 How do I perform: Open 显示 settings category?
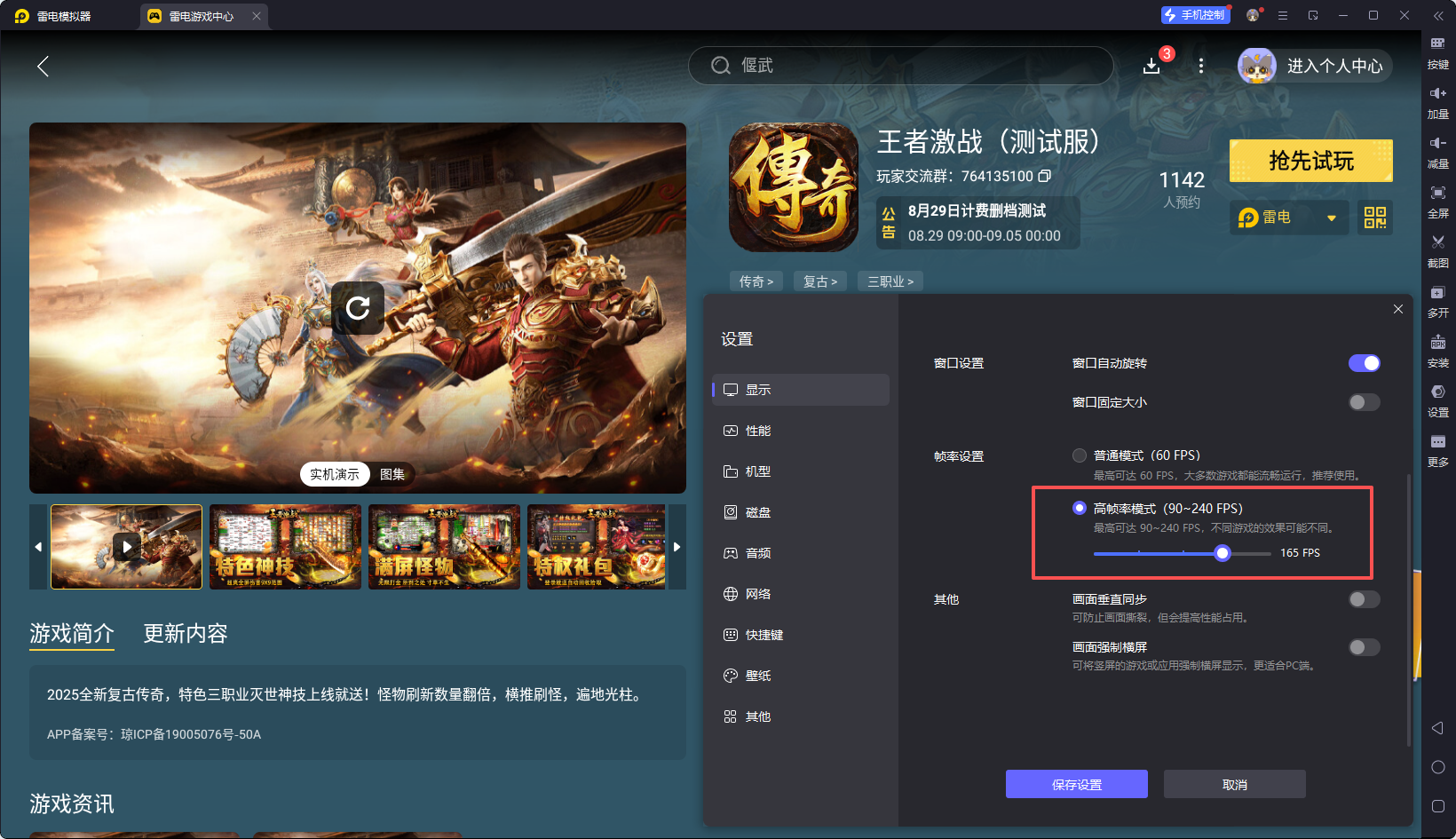801,390
